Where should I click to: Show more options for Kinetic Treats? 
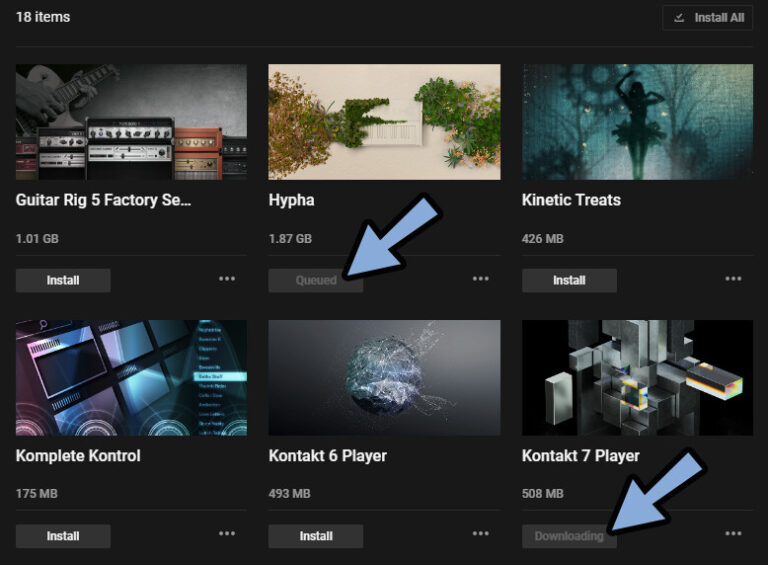point(734,279)
